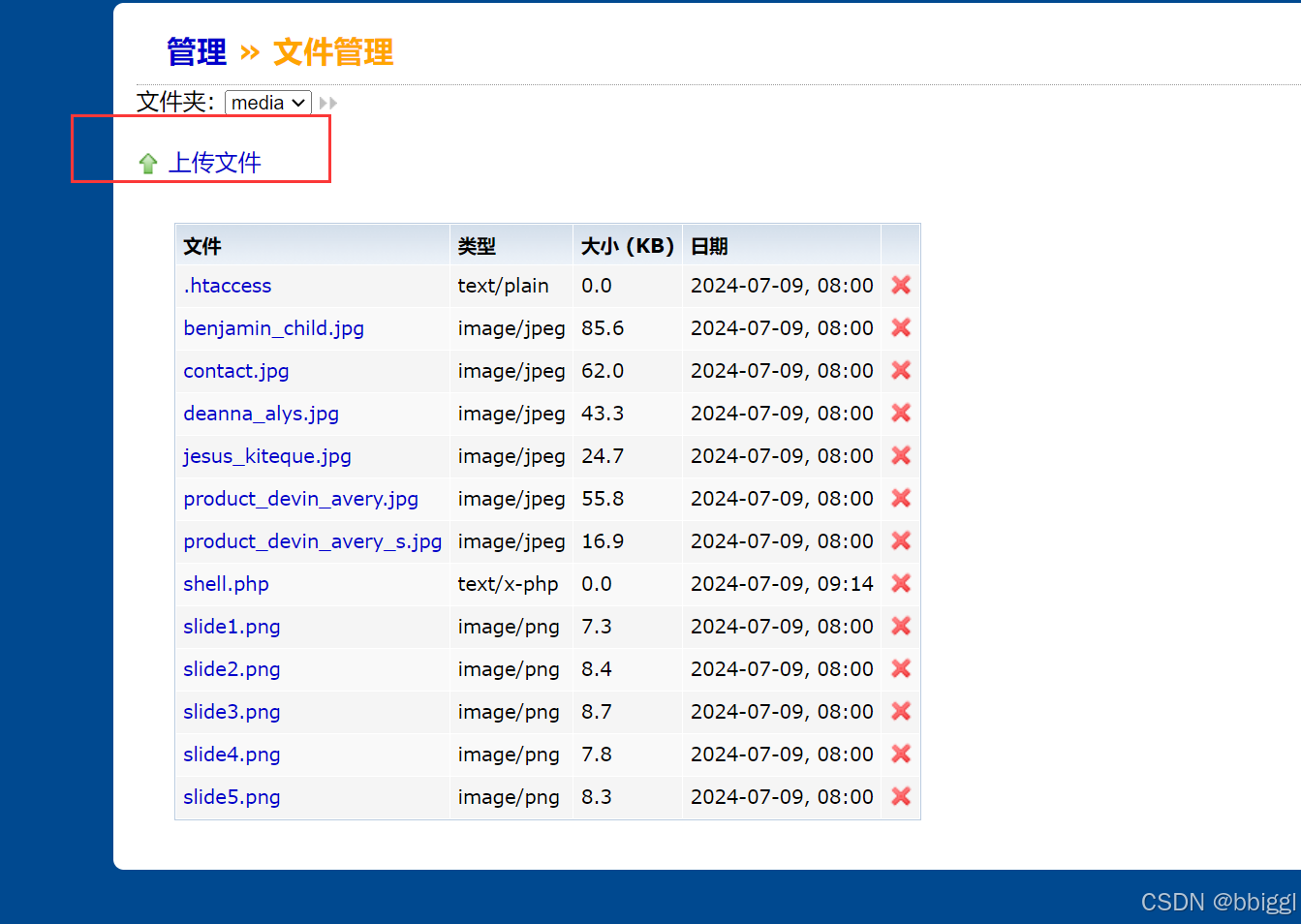
Task: Open the .htaccess file link
Action: click(x=228, y=286)
